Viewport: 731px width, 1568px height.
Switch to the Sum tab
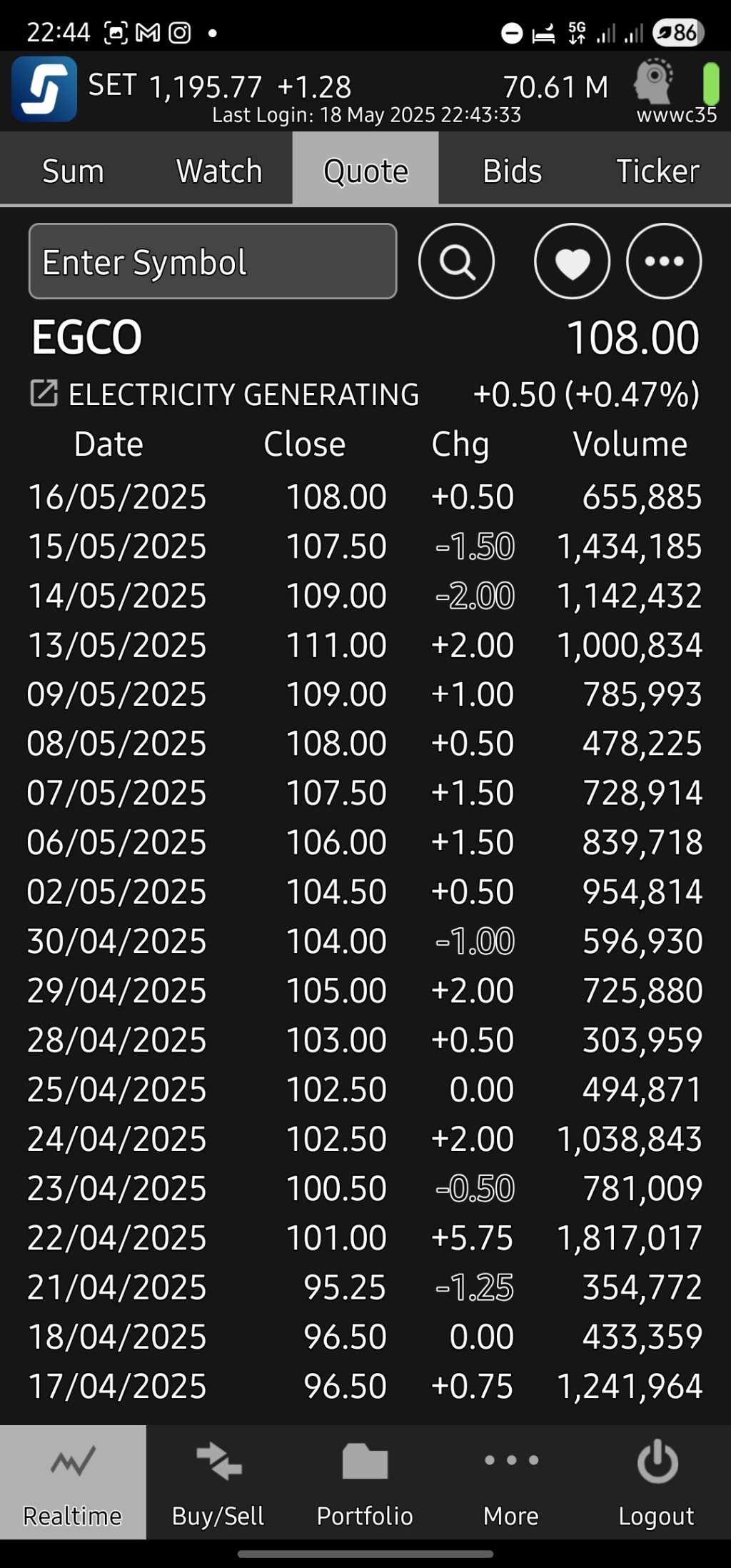[x=73, y=171]
